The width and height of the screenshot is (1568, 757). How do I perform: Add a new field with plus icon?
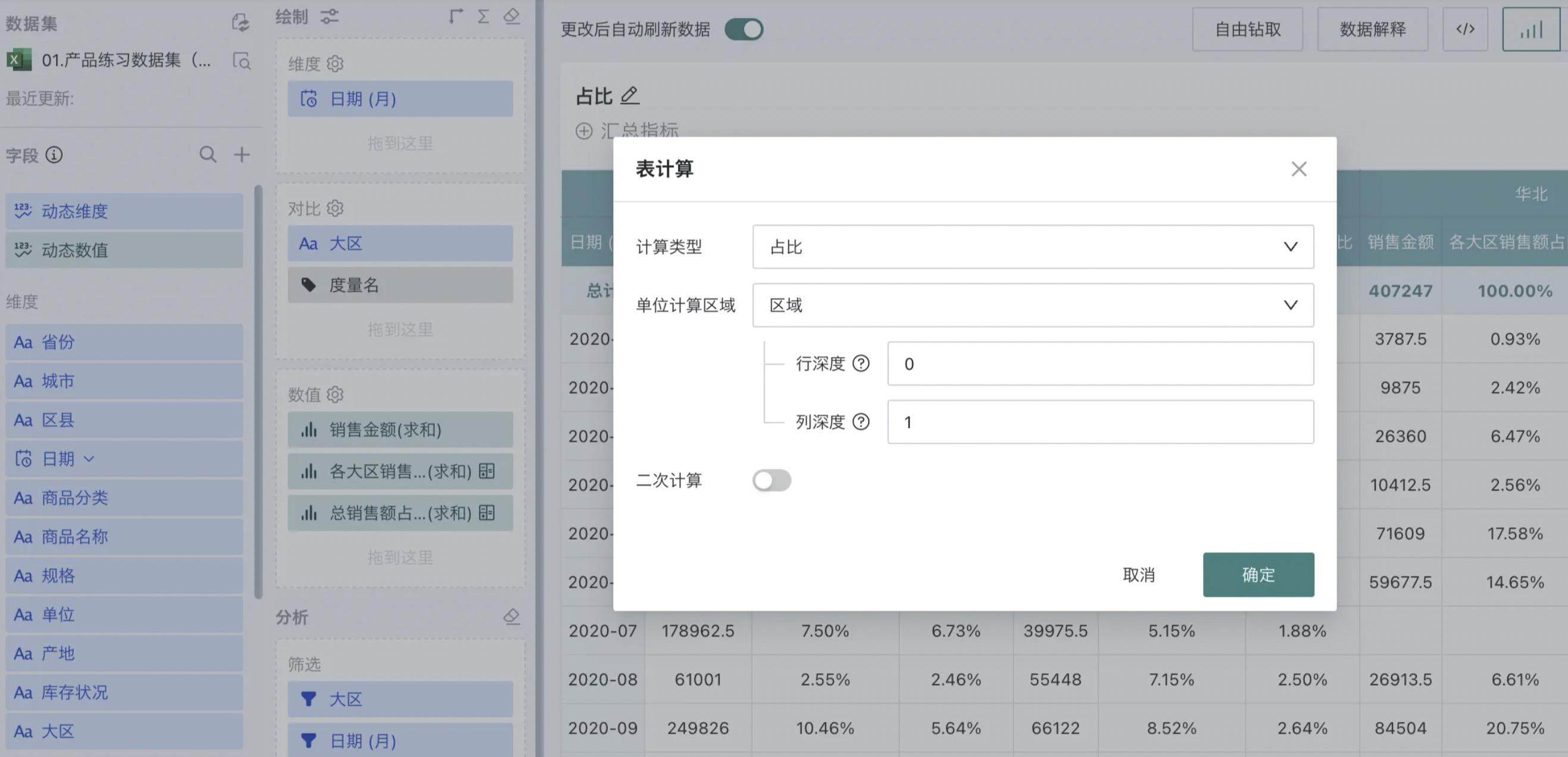(242, 155)
